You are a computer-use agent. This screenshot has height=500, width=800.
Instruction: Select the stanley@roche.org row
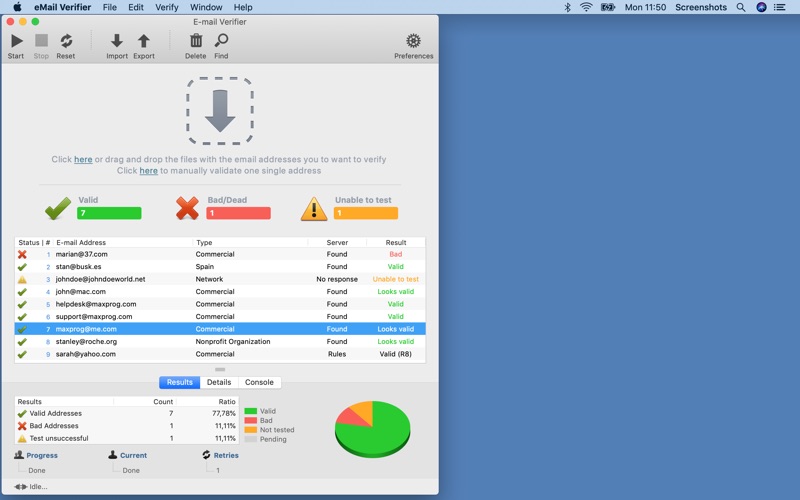pyautogui.click(x=220, y=342)
